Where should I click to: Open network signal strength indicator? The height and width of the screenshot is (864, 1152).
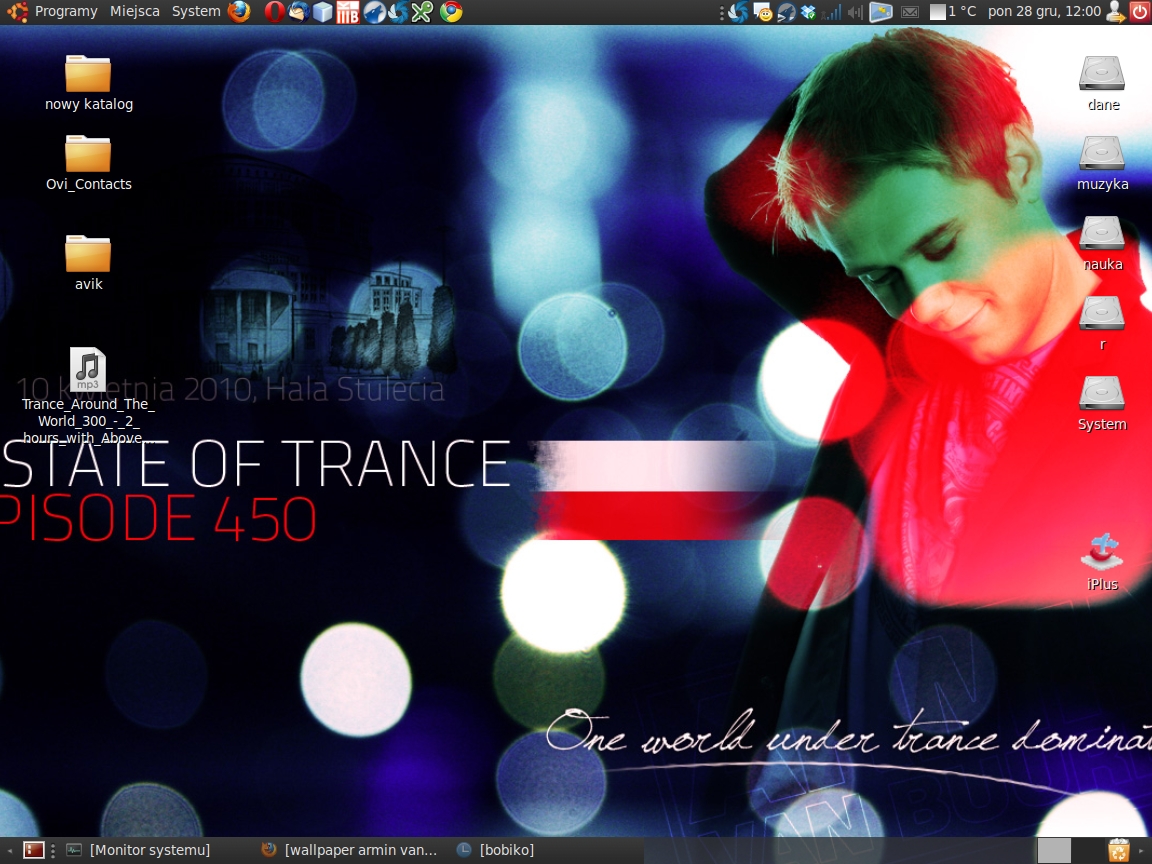(x=832, y=12)
